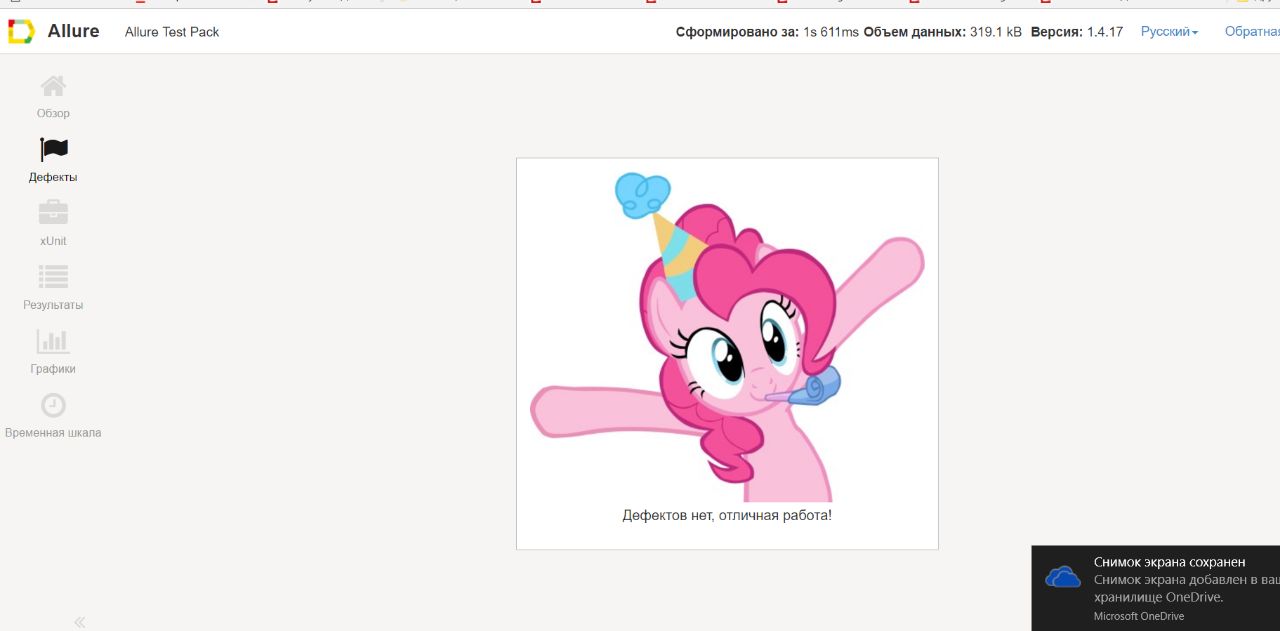Open the Временная шкала clock icon
This screenshot has width=1280, height=631.
coord(53,405)
